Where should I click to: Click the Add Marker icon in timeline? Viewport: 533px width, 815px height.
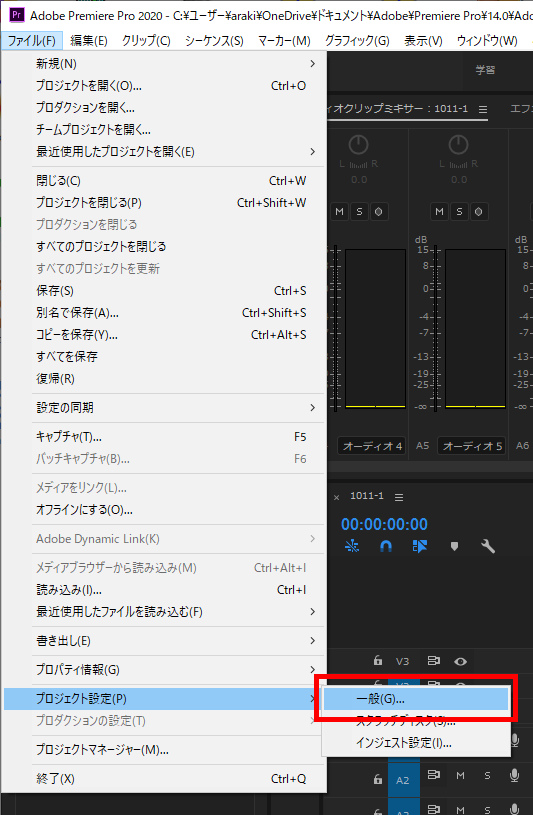(x=454, y=546)
